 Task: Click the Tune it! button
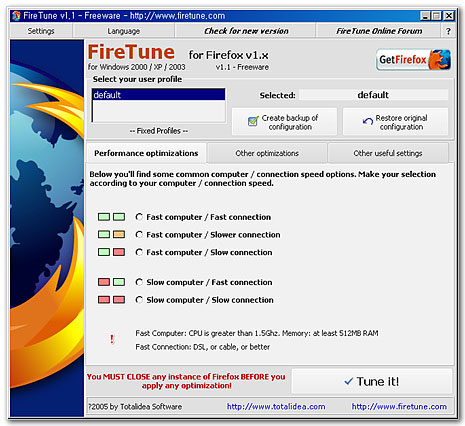click(x=372, y=381)
